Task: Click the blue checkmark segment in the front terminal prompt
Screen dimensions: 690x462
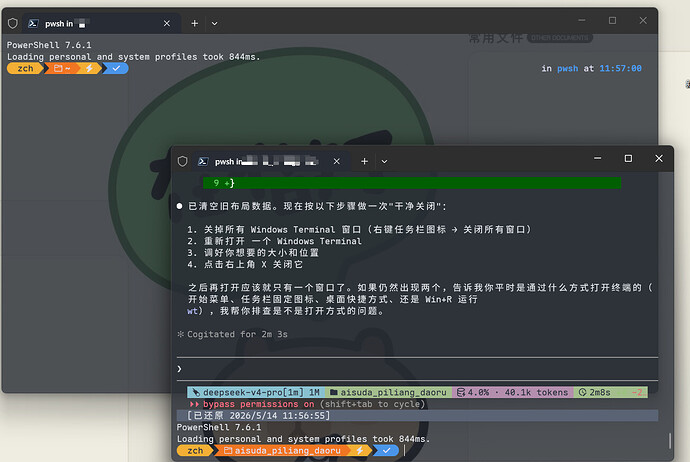Action: pos(386,451)
